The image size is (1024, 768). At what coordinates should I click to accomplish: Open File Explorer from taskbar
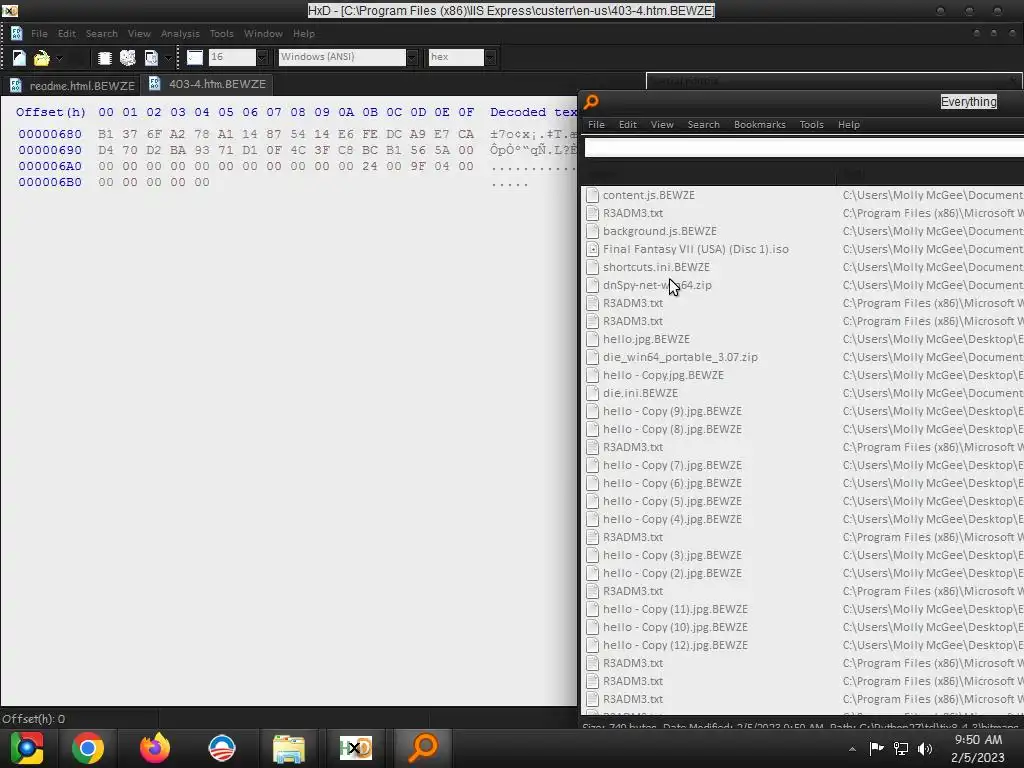[x=289, y=748]
